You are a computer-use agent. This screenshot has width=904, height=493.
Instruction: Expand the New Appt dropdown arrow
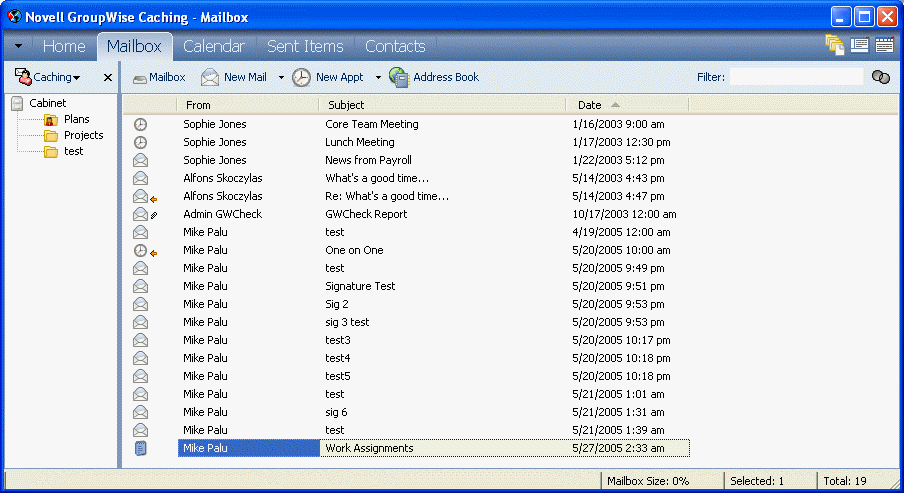(378, 77)
